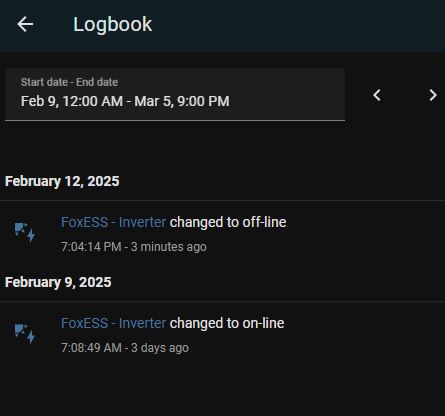Click the 3 minutes ago relative time
Image resolution: width=445 pixels, height=416 pixels.
(x=169, y=247)
